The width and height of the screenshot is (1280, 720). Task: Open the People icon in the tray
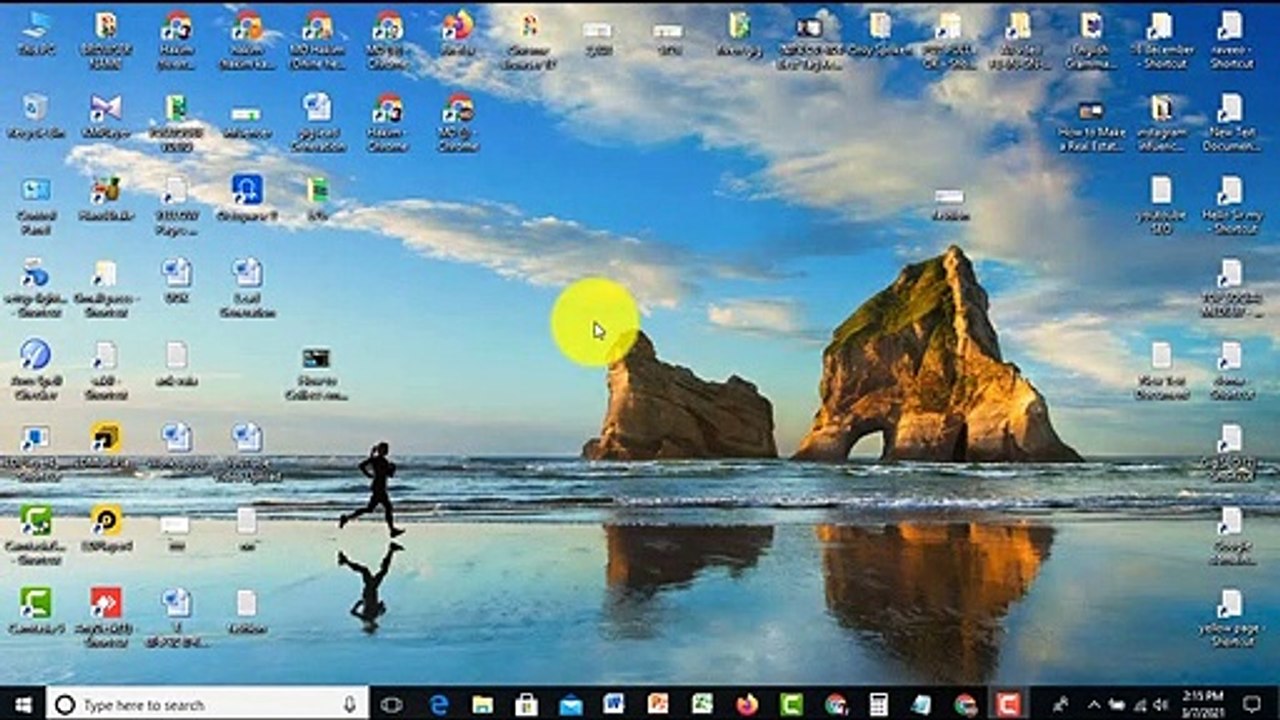(x=1061, y=704)
